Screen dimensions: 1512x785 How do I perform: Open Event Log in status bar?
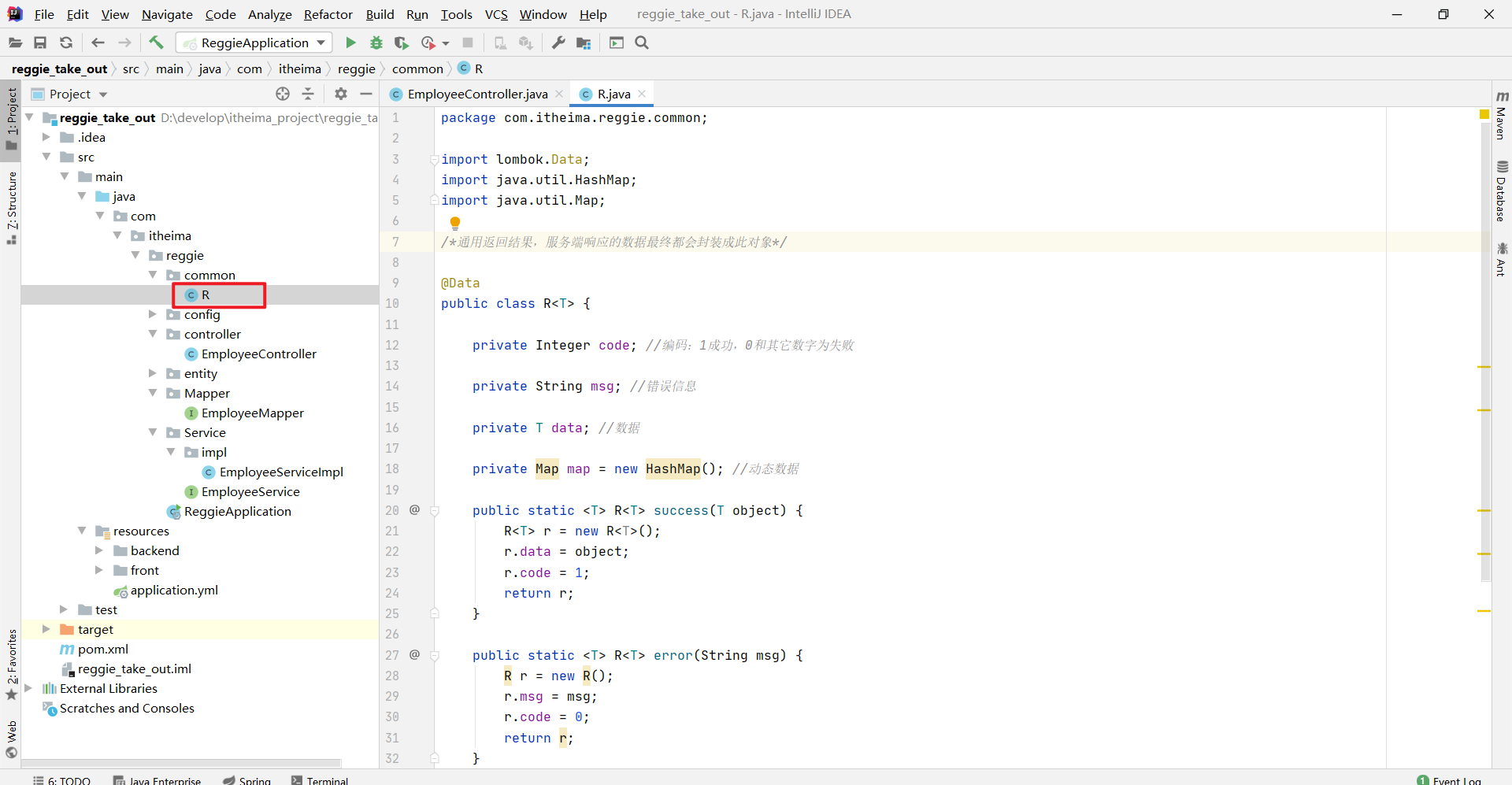[x=1449, y=780]
